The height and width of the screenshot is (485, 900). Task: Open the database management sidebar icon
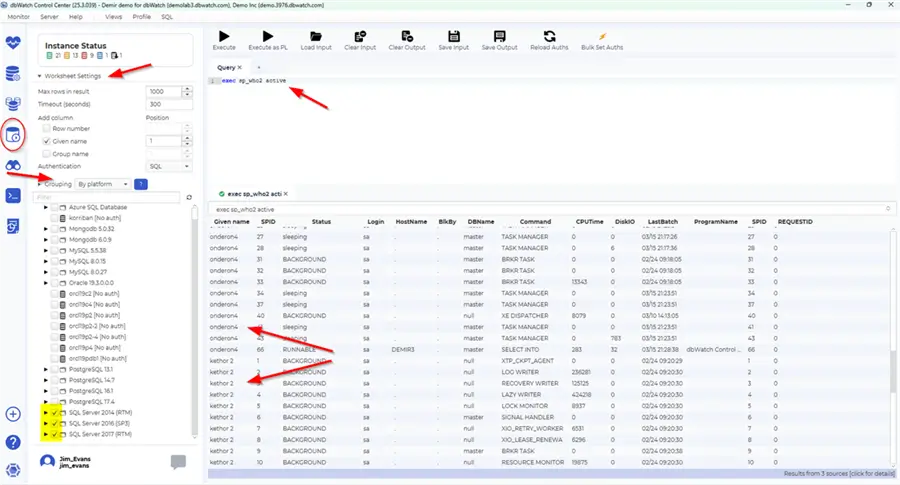[x=13, y=73]
